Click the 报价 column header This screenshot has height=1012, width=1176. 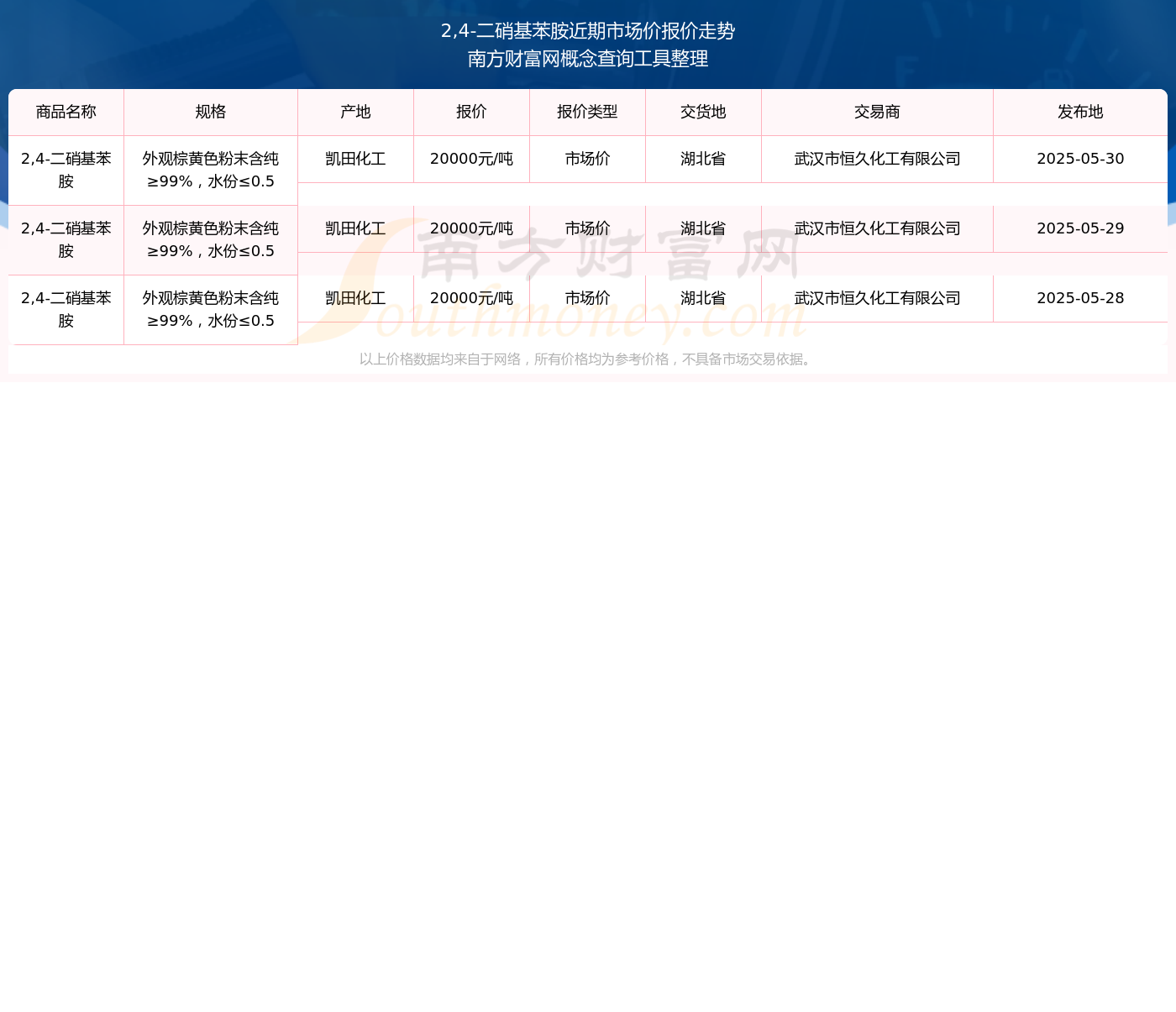[x=471, y=112]
